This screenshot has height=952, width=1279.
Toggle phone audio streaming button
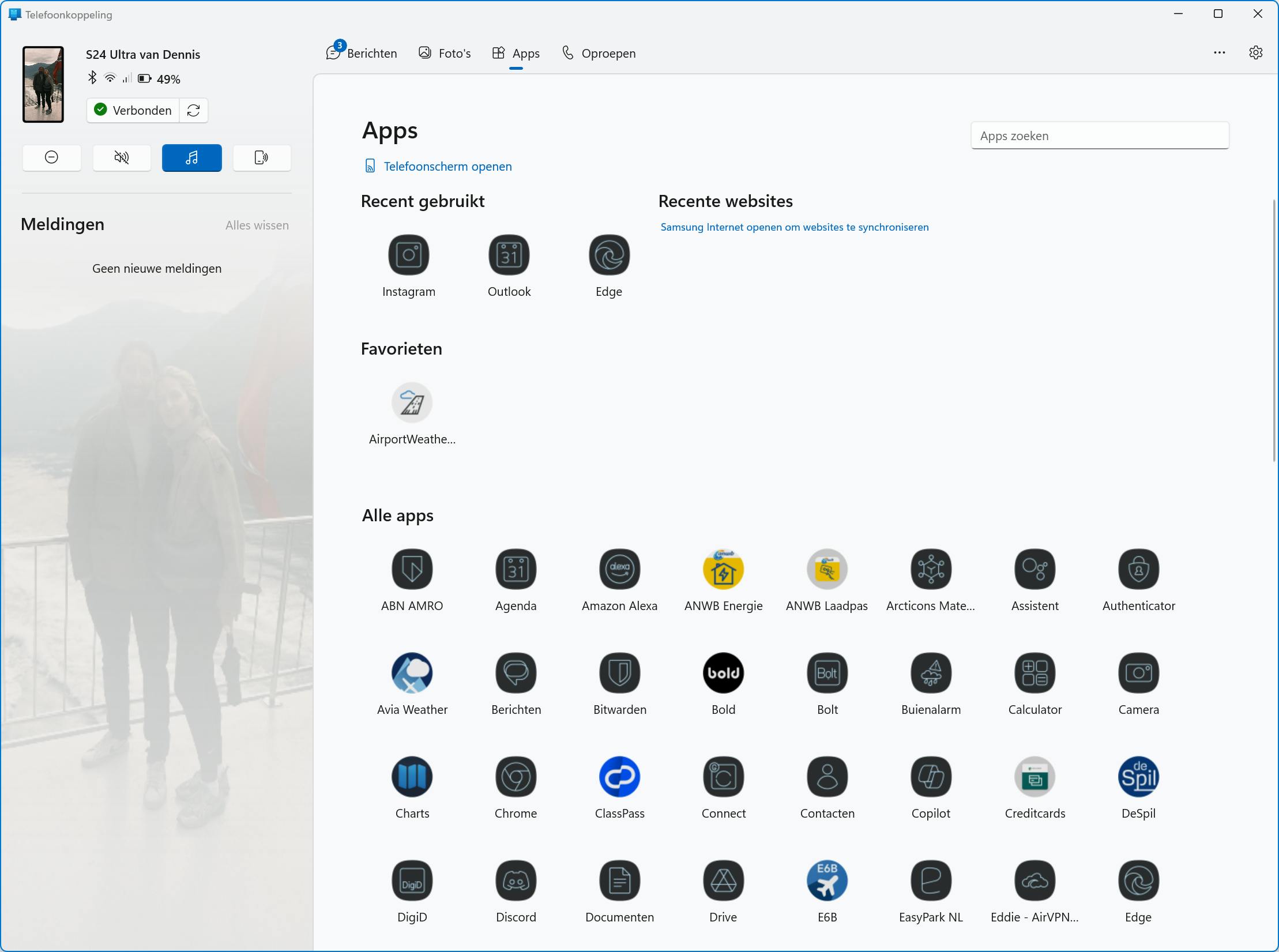[x=261, y=157]
